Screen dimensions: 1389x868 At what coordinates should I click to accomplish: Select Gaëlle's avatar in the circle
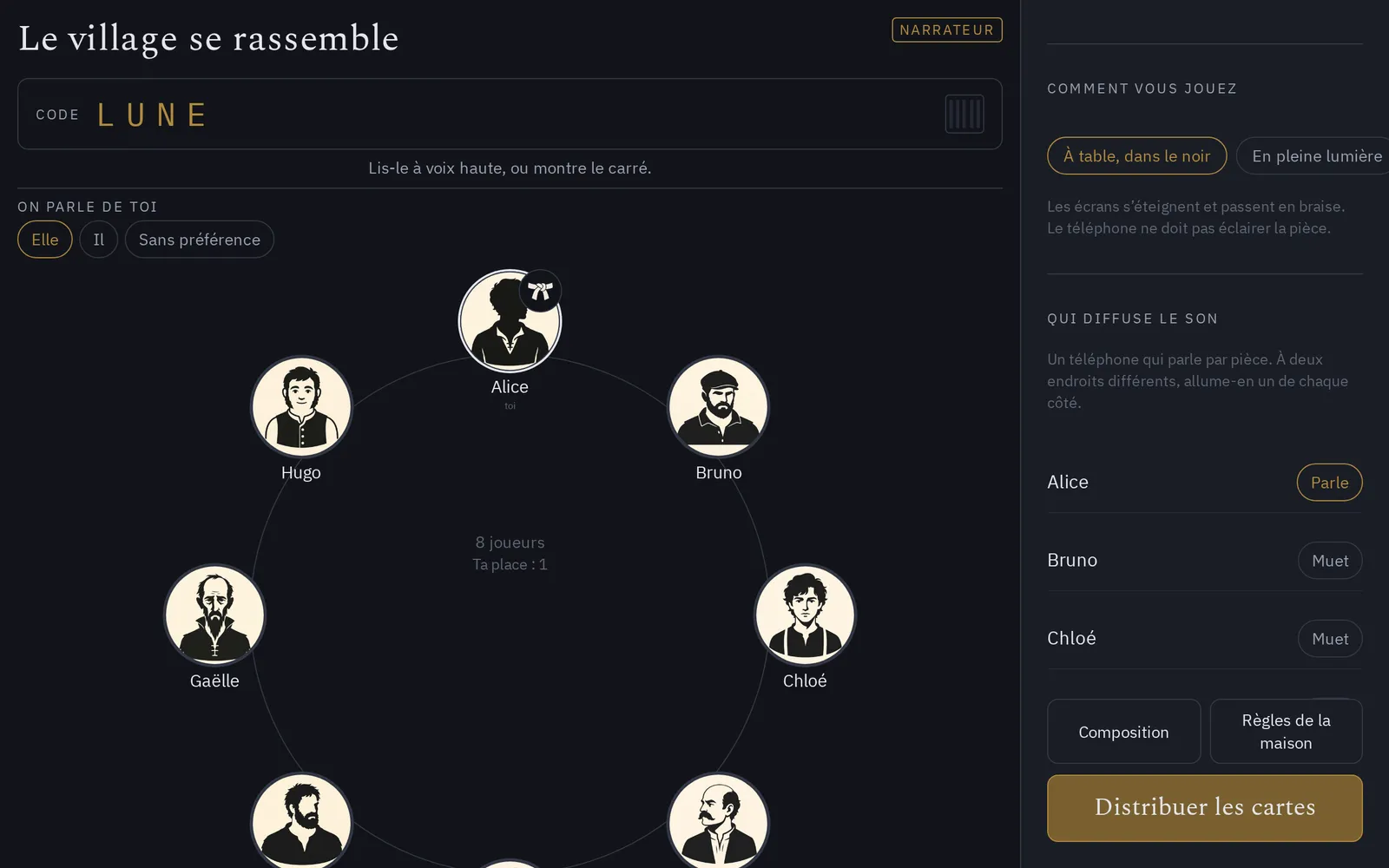pos(214,615)
